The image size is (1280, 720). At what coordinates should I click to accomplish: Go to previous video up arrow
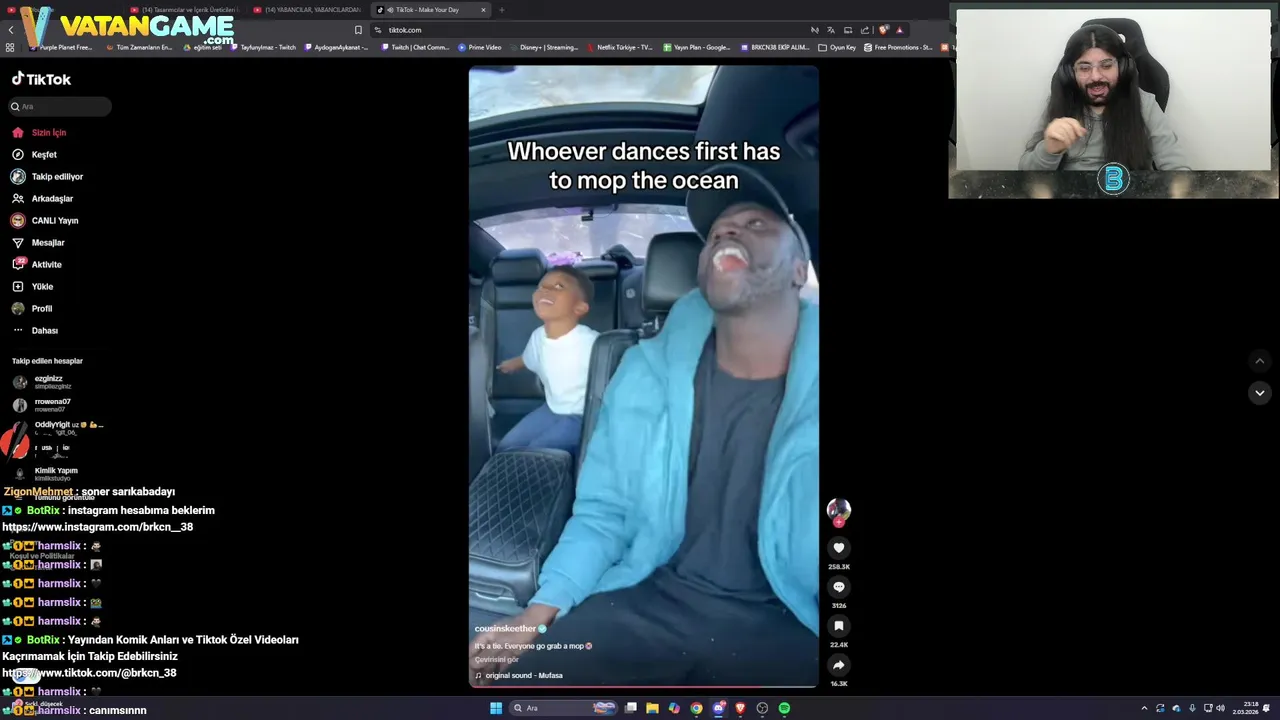pyautogui.click(x=1260, y=361)
